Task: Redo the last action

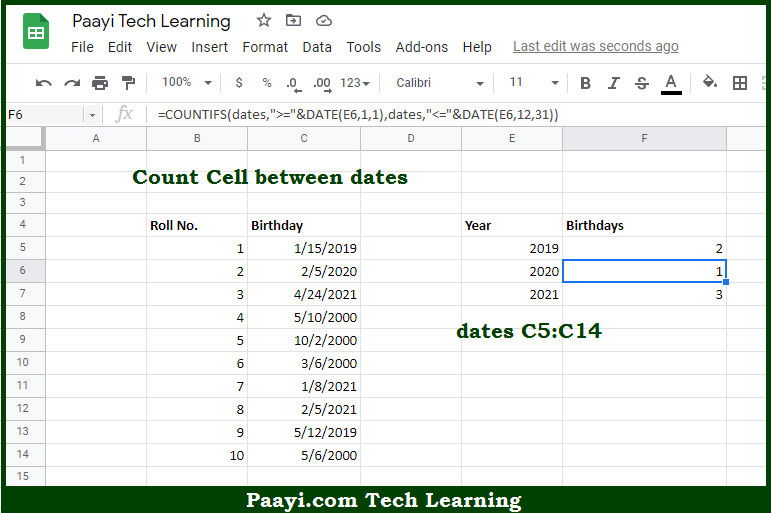Action: tap(72, 83)
